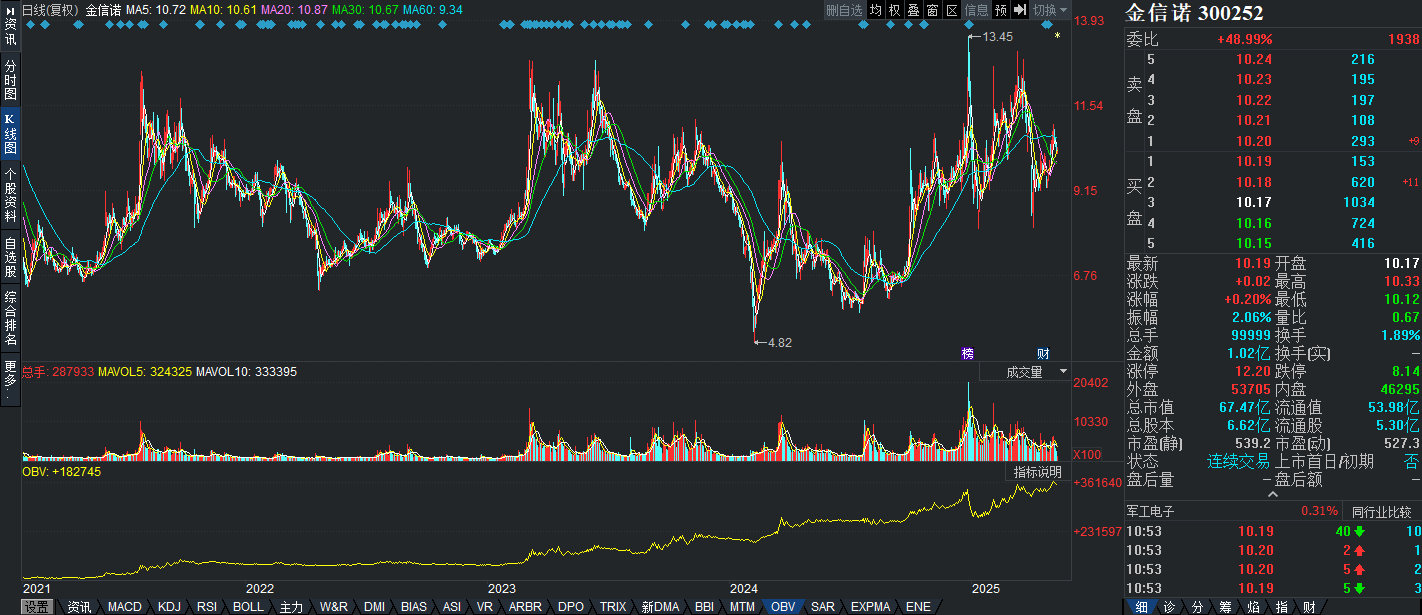This screenshot has height=615, width=1422.
Task: Click the 分 icon in the bottom right bar
Action: click(1197, 607)
